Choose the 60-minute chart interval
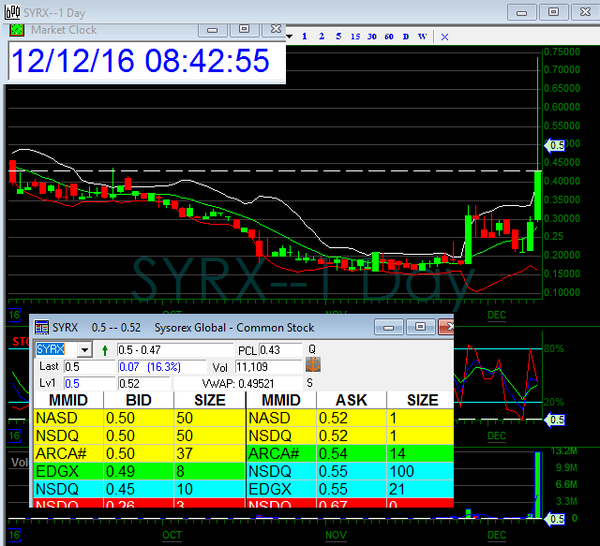Screen dimensions: 600x546 click(x=388, y=36)
